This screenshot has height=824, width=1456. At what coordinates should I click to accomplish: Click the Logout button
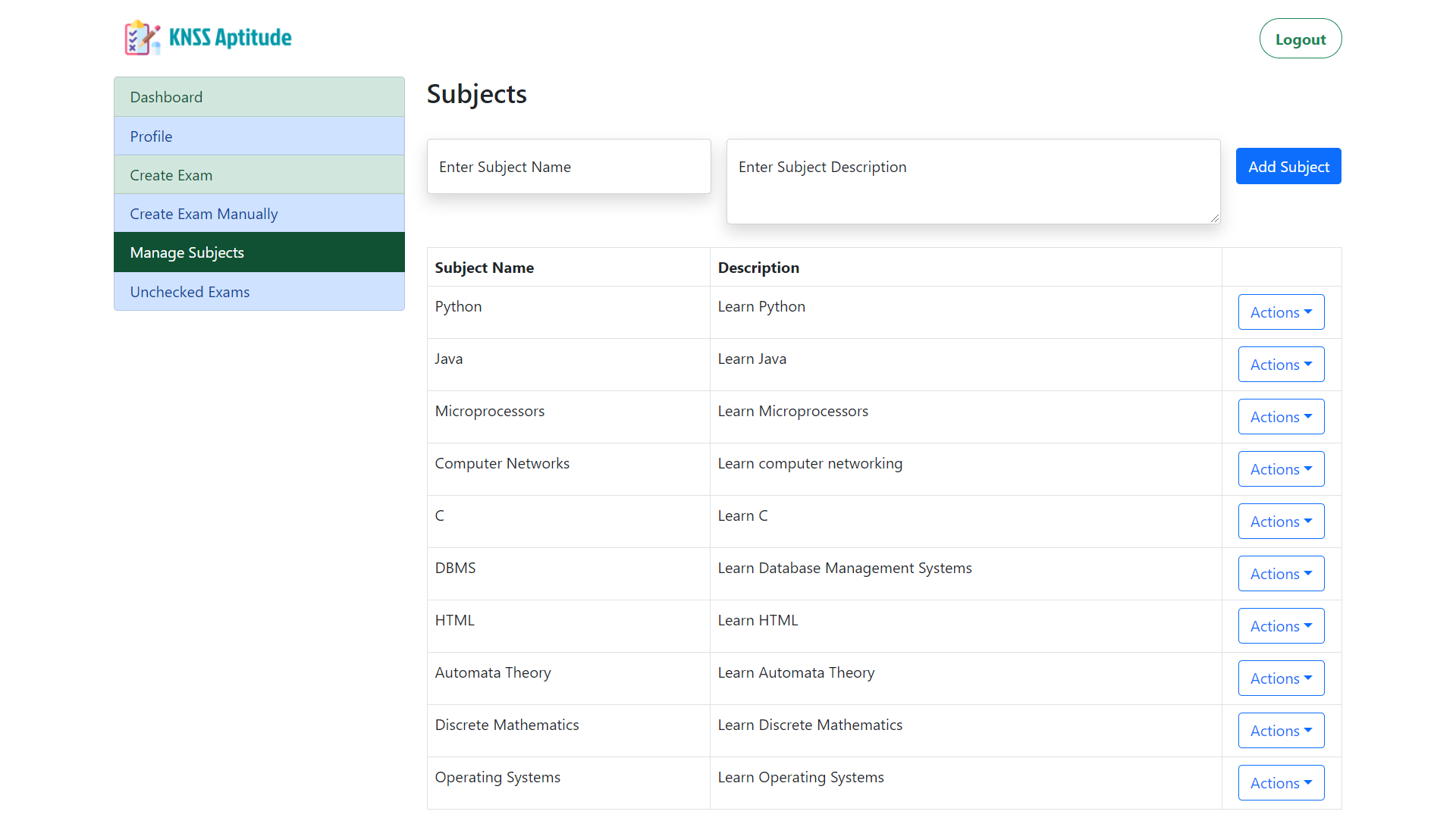1300,39
